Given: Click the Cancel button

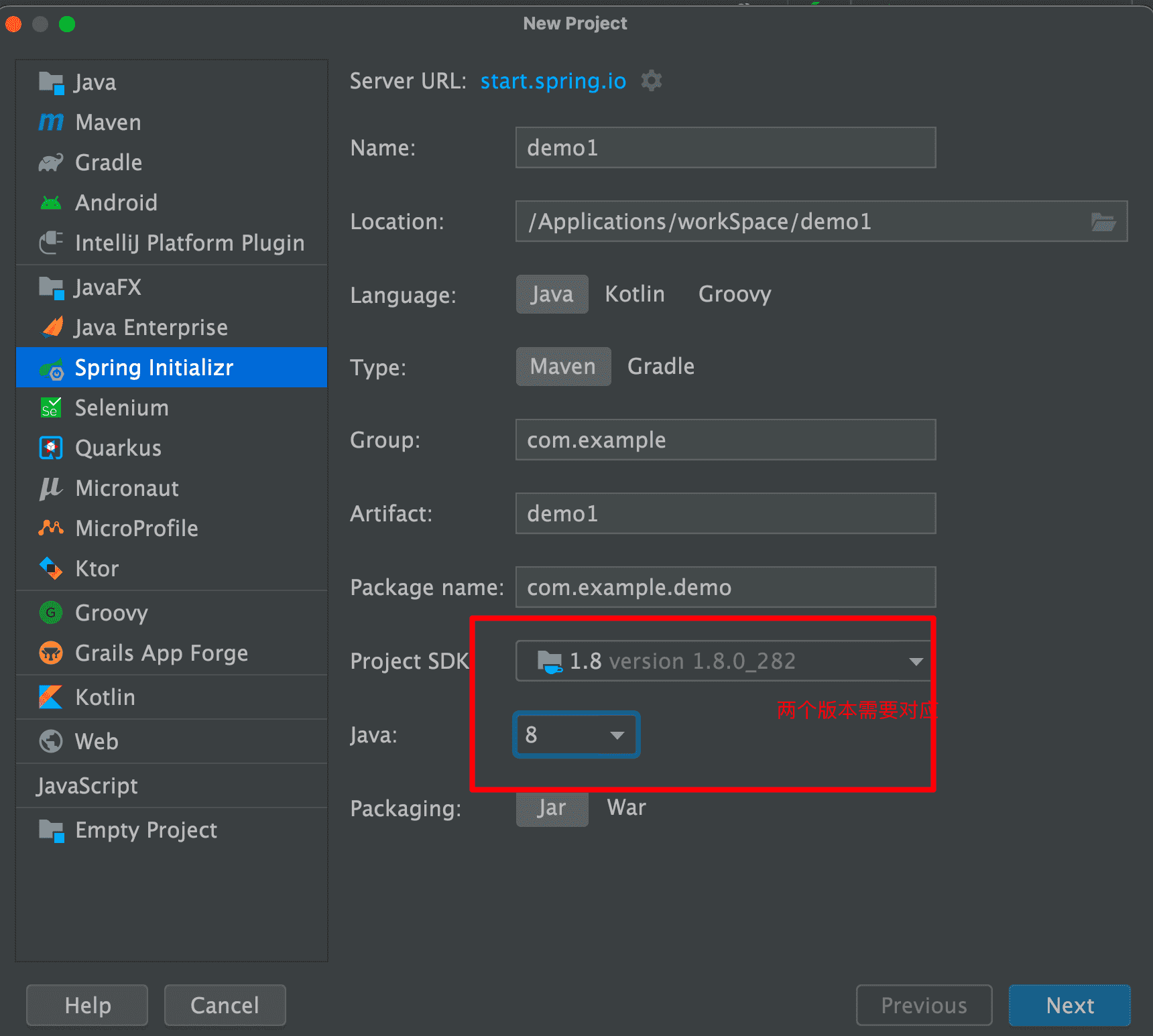Looking at the screenshot, I should (x=225, y=1005).
